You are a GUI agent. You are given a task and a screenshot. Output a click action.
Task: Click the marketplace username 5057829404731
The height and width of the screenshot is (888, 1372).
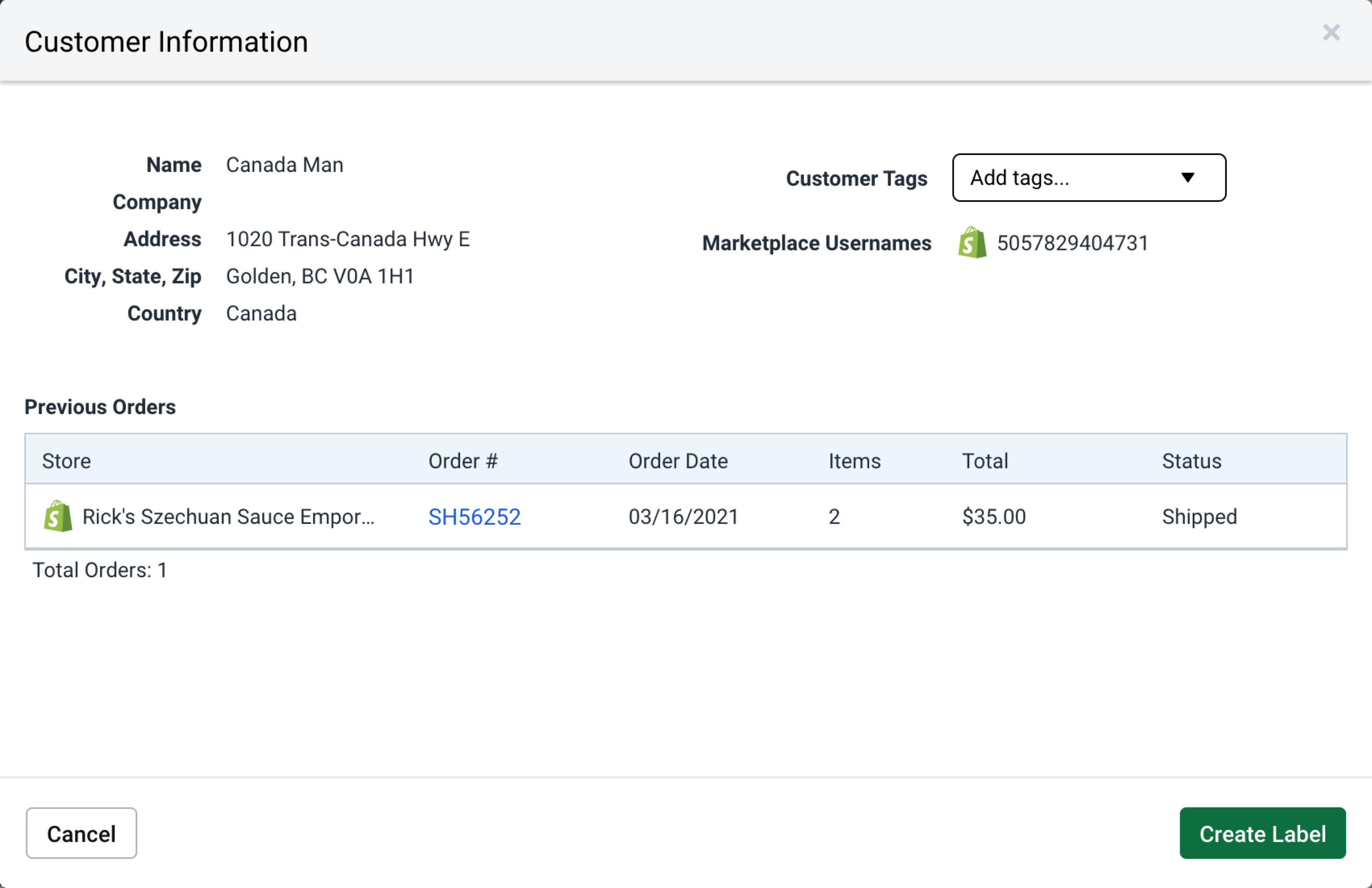pos(1072,243)
